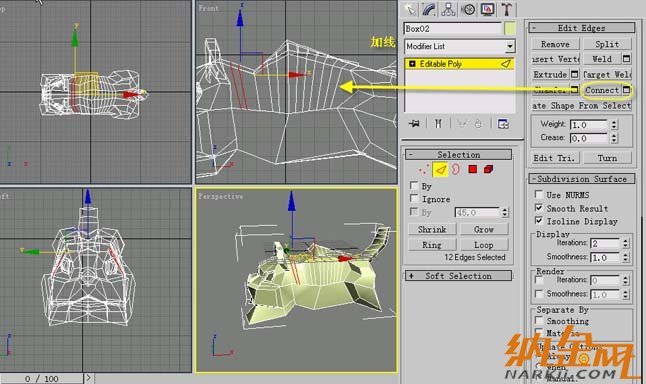The image size is (646, 384).
Task: Enable Separate By Smoothing checkbox
Action: [x=538, y=320]
